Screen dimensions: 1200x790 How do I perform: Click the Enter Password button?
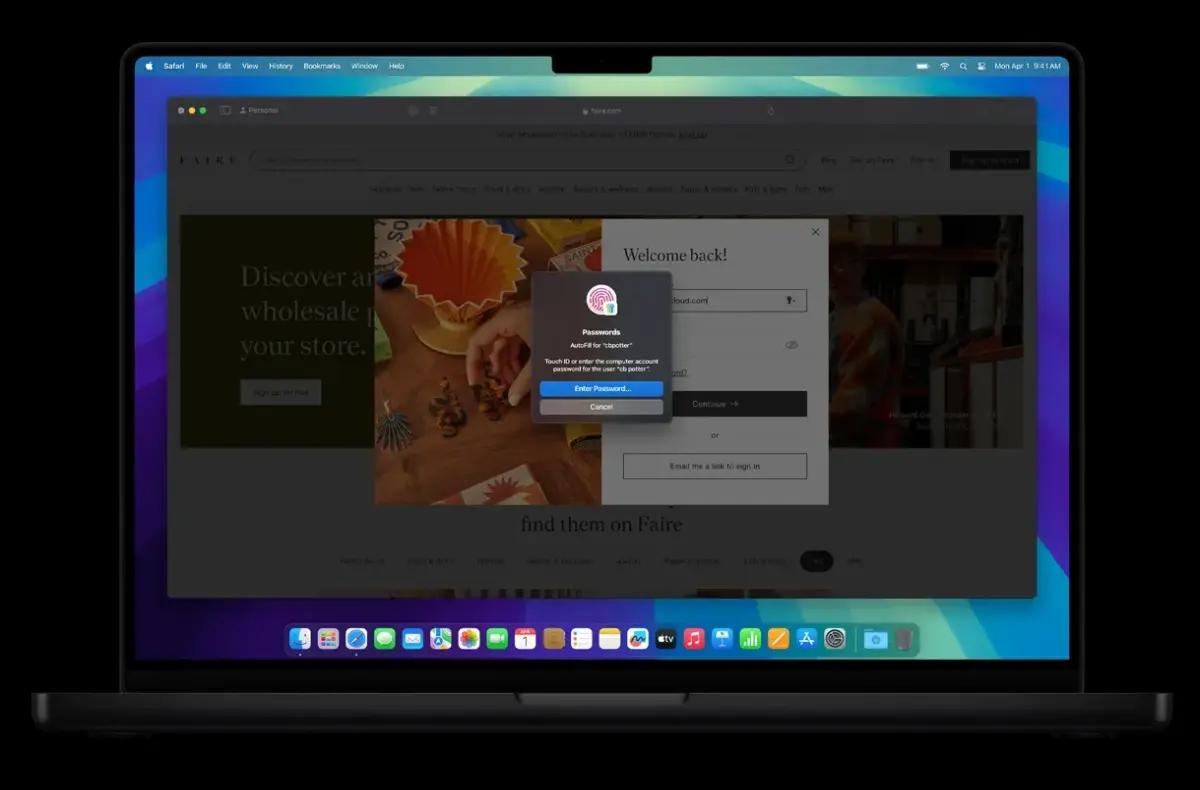click(x=602, y=388)
